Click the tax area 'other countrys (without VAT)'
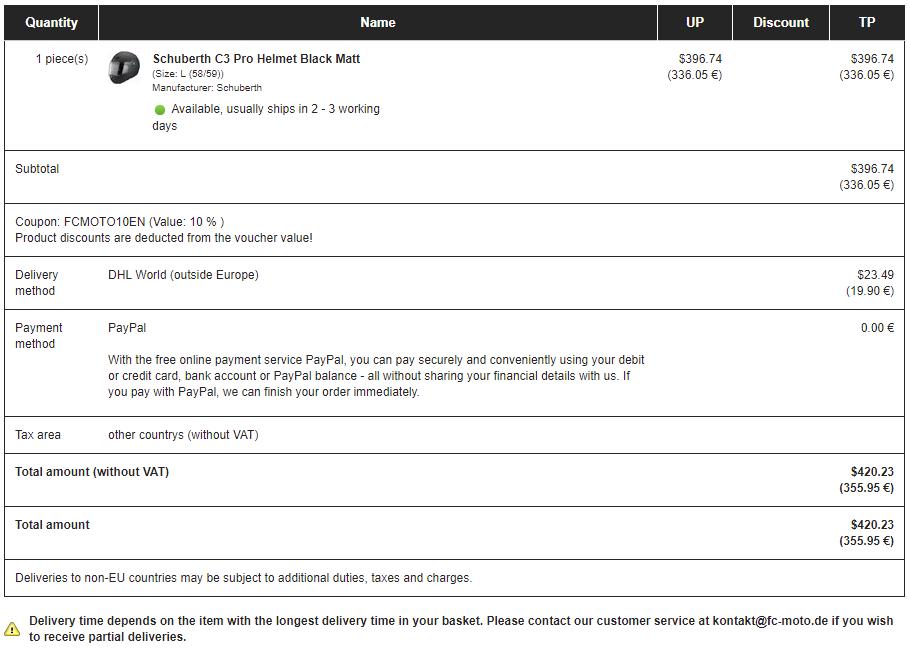This screenshot has width=910, height=652. pos(183,435)
